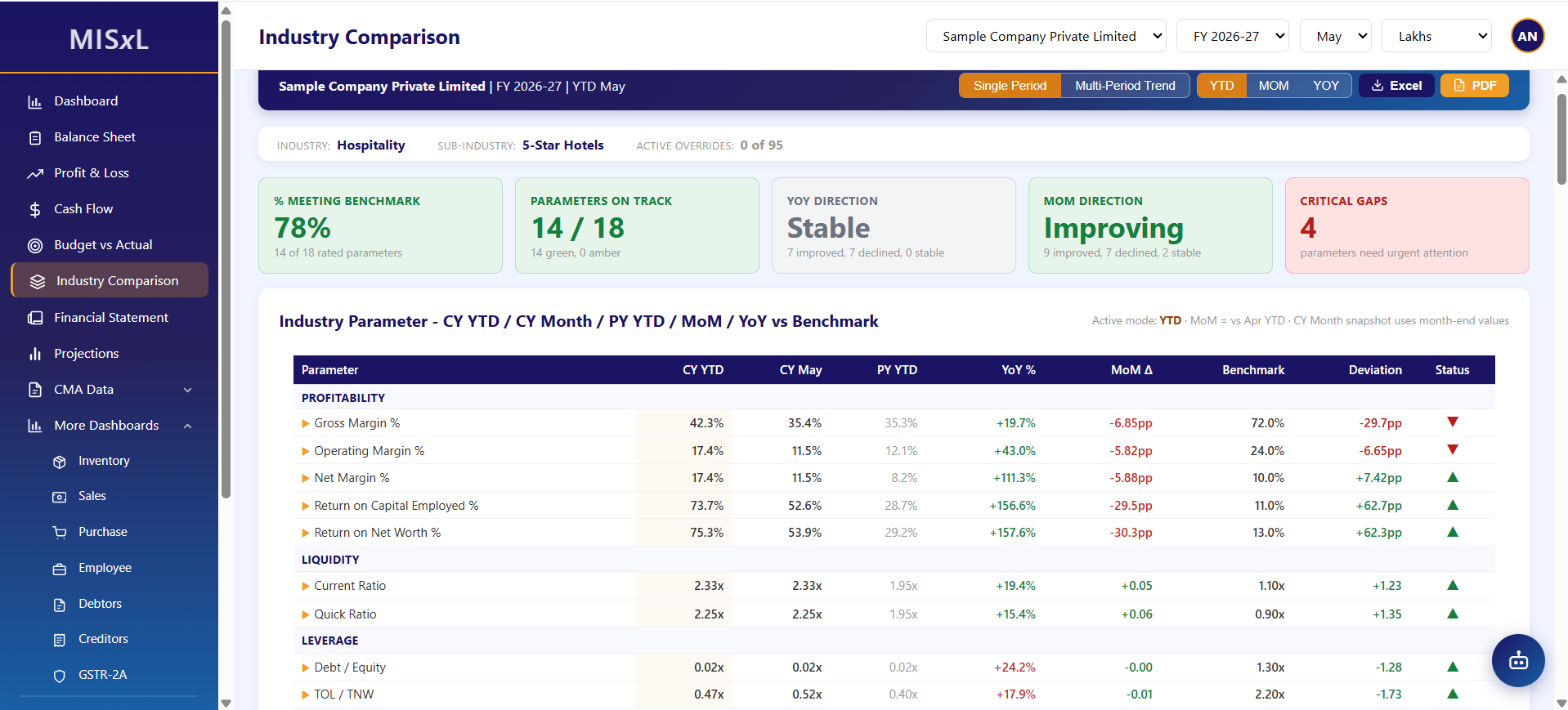Click green up status icon for Net Margin
Viewport: 1568px width, 710px height.
point(1453,477)
